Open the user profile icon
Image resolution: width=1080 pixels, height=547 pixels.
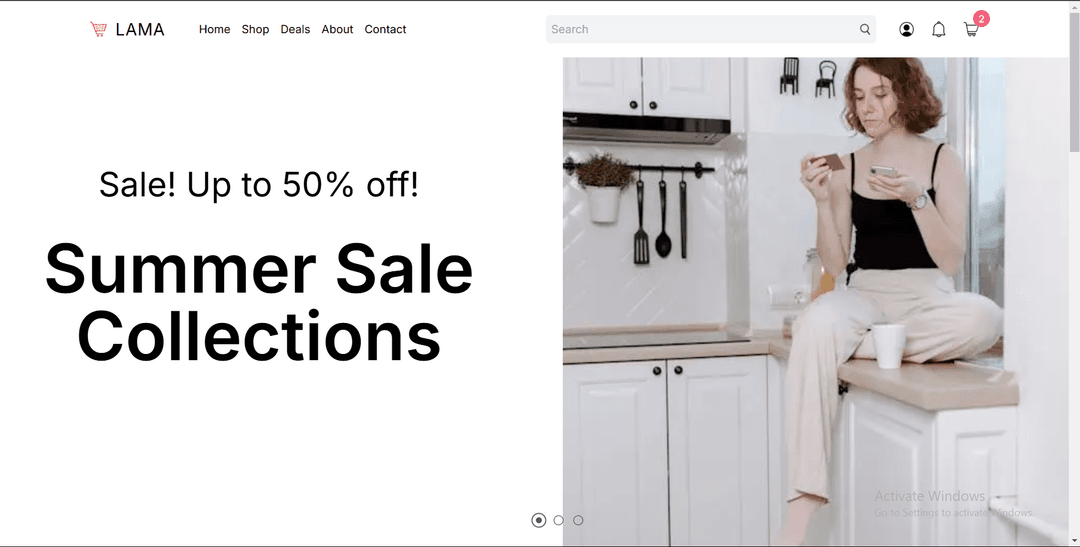(906, 29)
